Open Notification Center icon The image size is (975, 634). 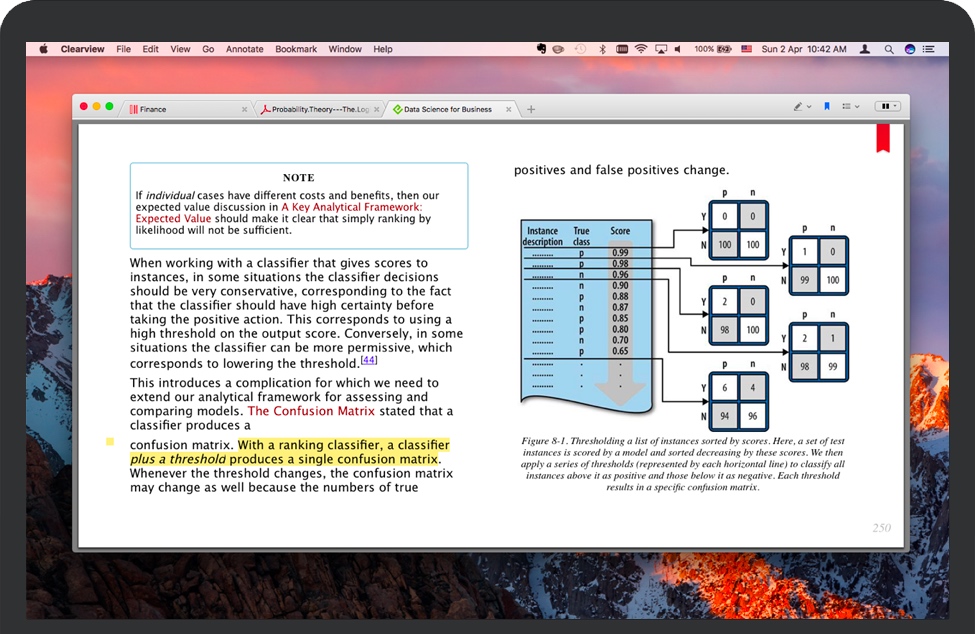930,49
